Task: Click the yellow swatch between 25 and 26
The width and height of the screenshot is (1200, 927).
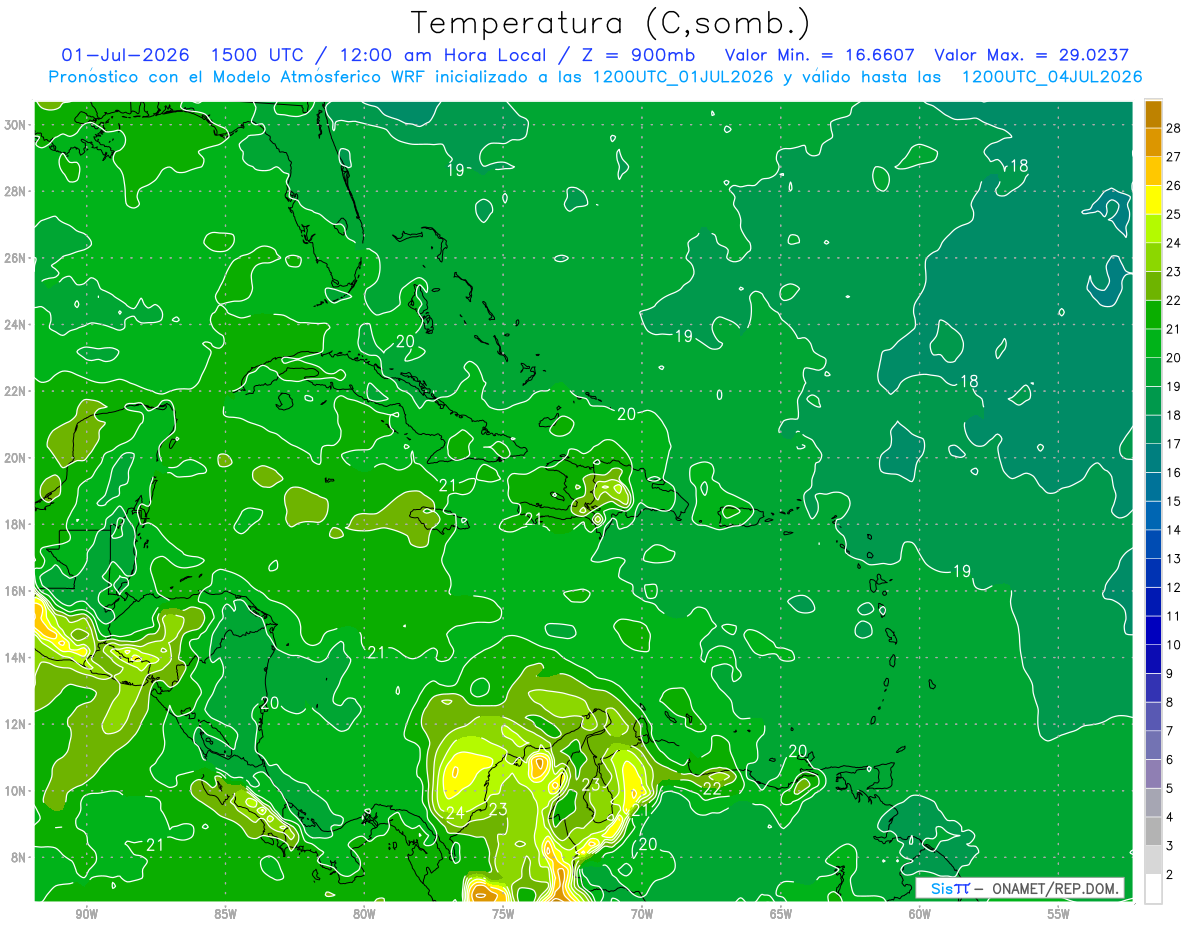Action: pyautogui.click(x=1153, y=200)
